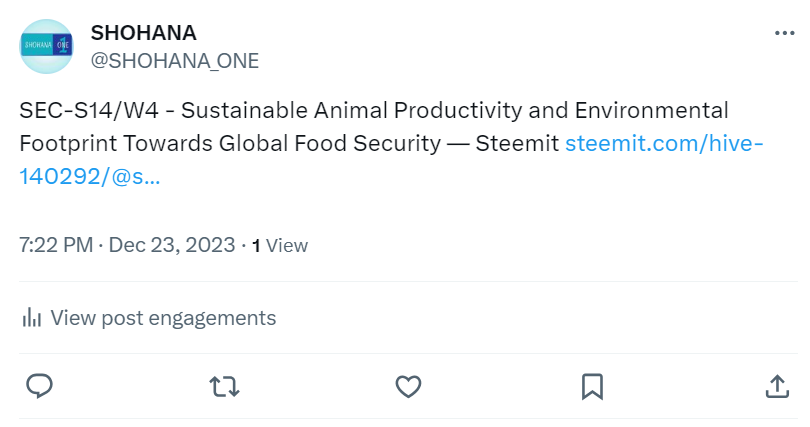Click the bold 1 views number

[256, 246]
